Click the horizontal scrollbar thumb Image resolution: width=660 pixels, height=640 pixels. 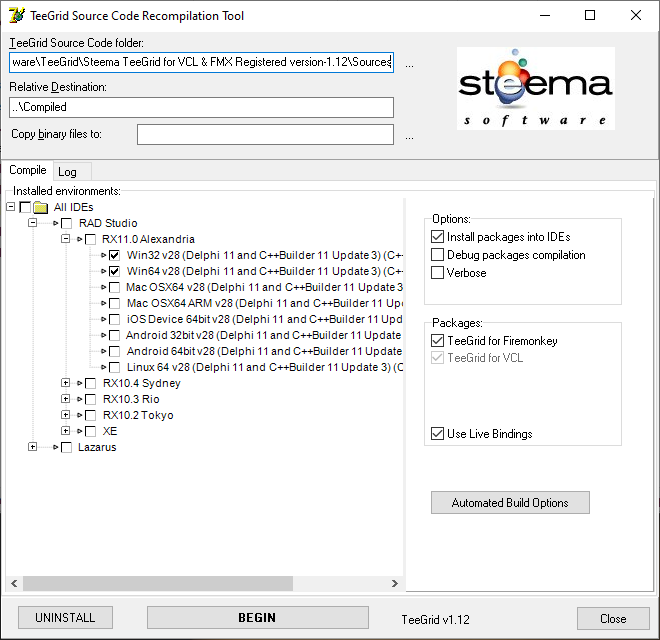click(158, 584)
